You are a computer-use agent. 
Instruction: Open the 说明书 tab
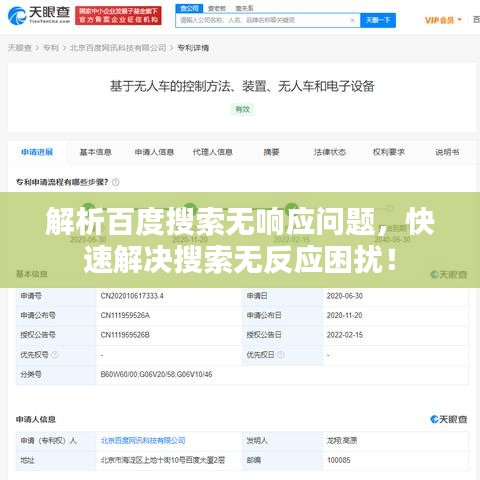coord(447,152)
